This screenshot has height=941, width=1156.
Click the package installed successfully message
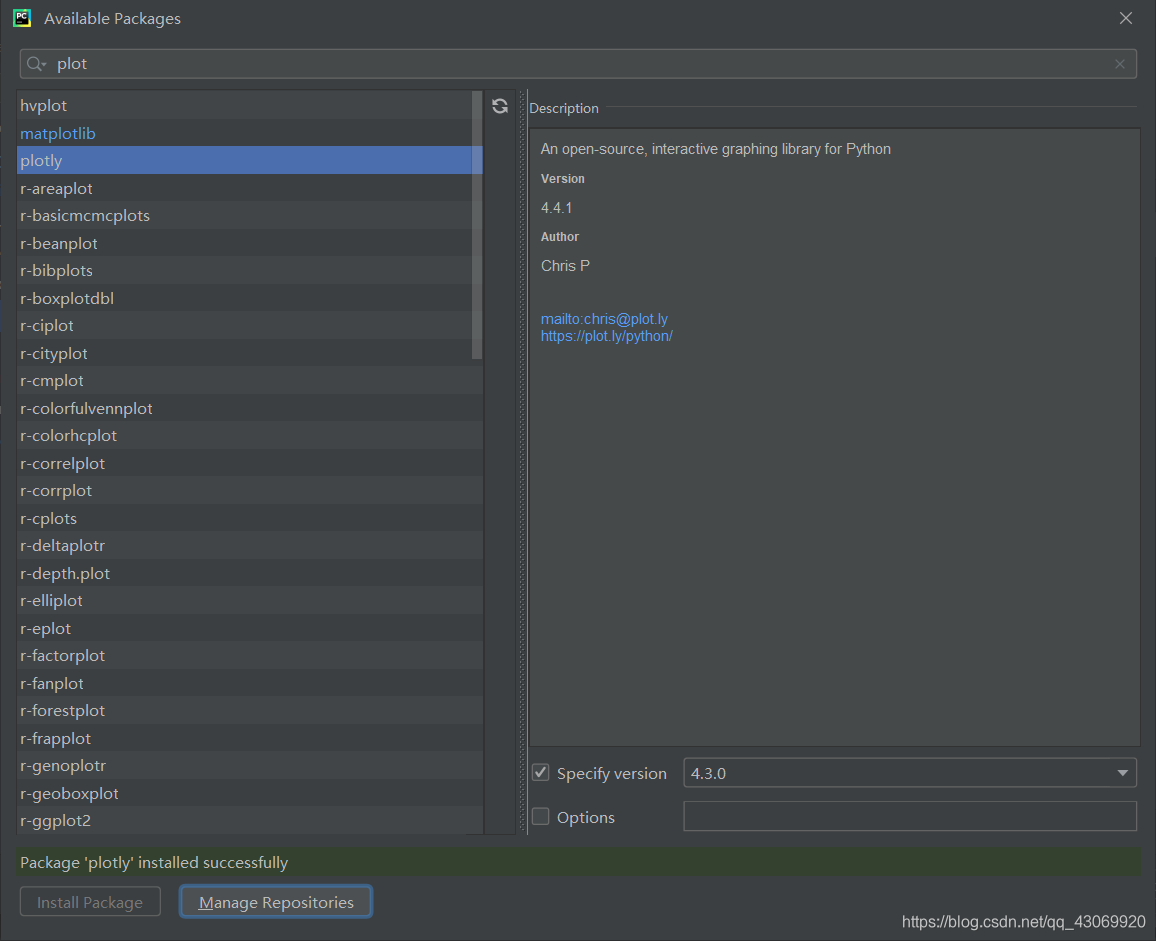tap(154, 862)
